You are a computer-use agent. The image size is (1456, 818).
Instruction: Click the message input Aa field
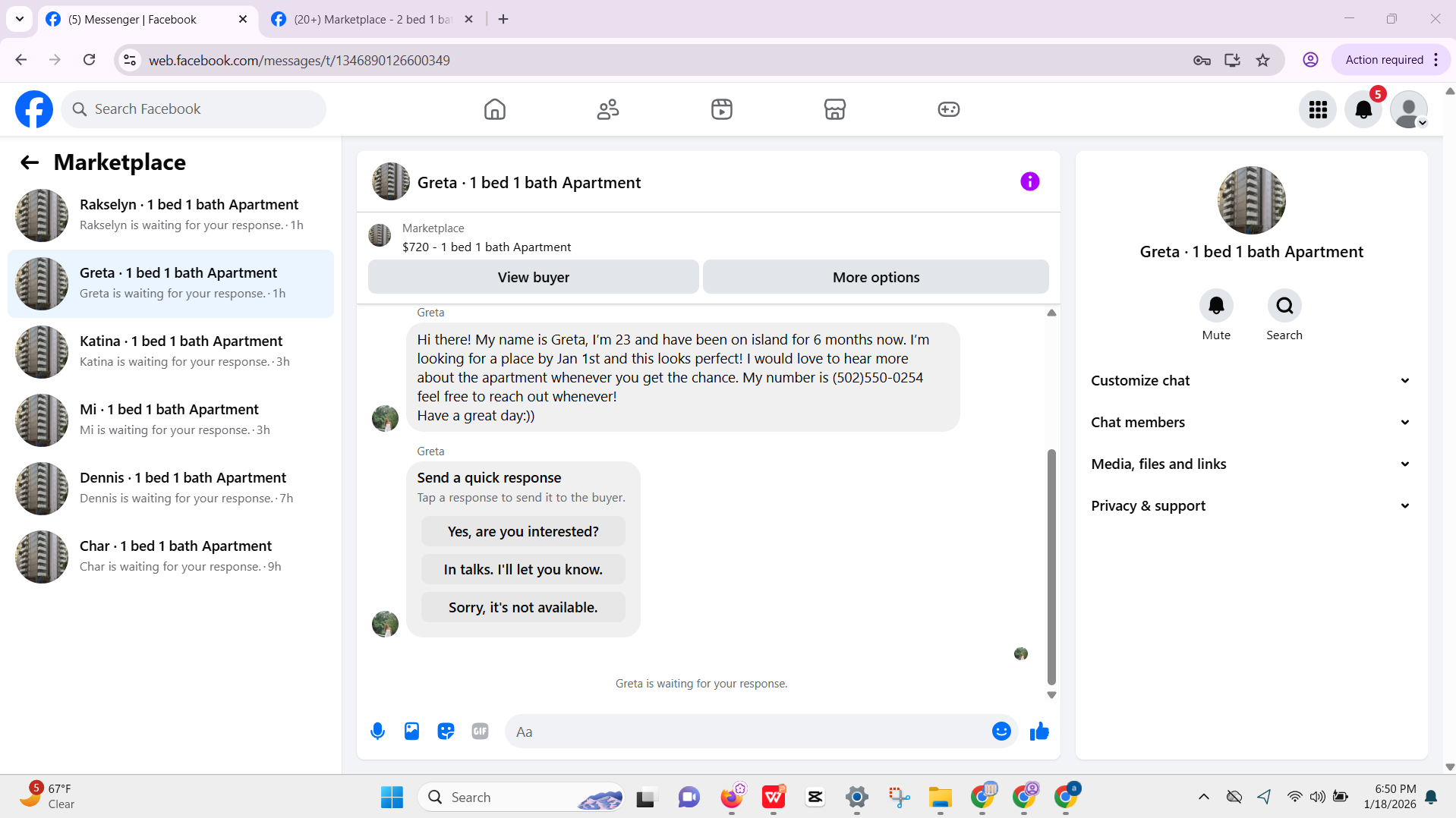(x=748, y=731)
